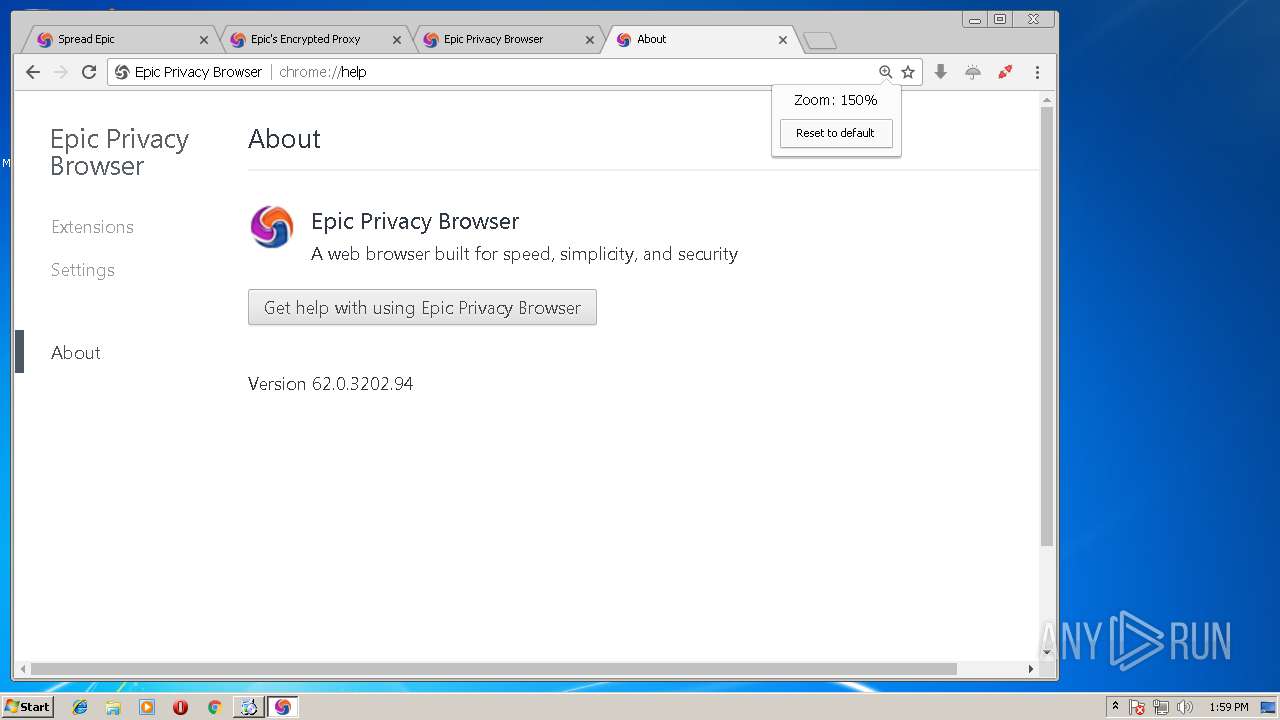Image resolution: width=1280 pixels, height=720 pixels.
Task: Click the vertical scrollbar thumb
Action: 1047,326
